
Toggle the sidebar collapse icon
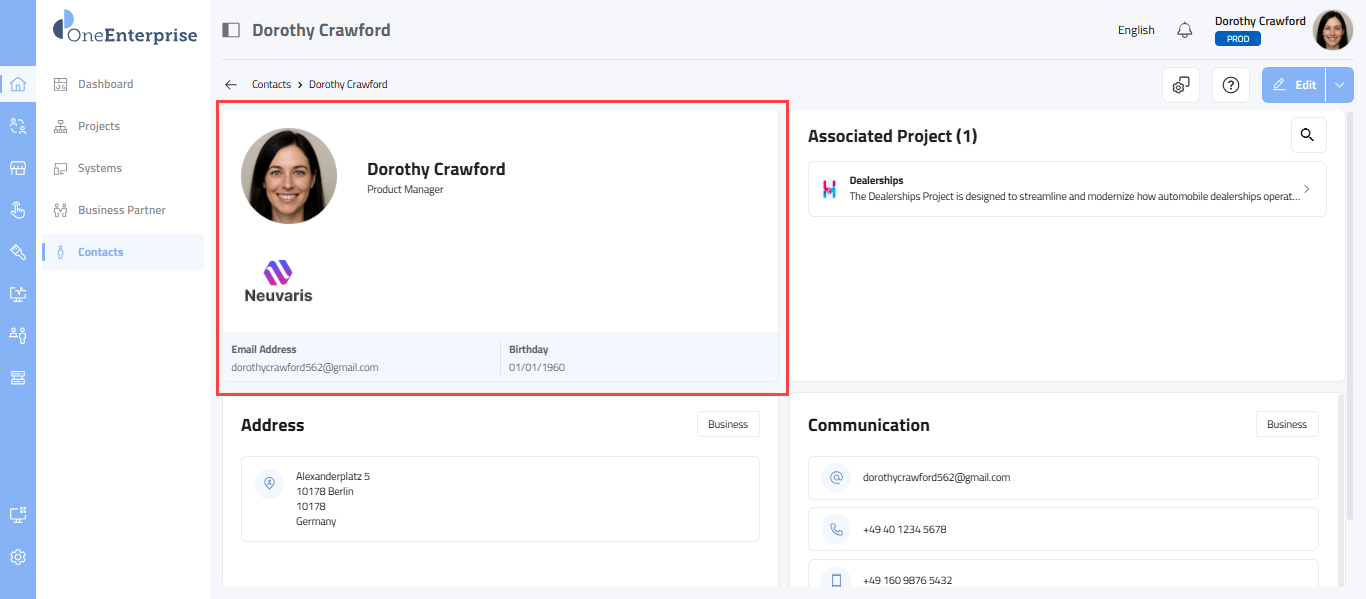coord(231,30)
